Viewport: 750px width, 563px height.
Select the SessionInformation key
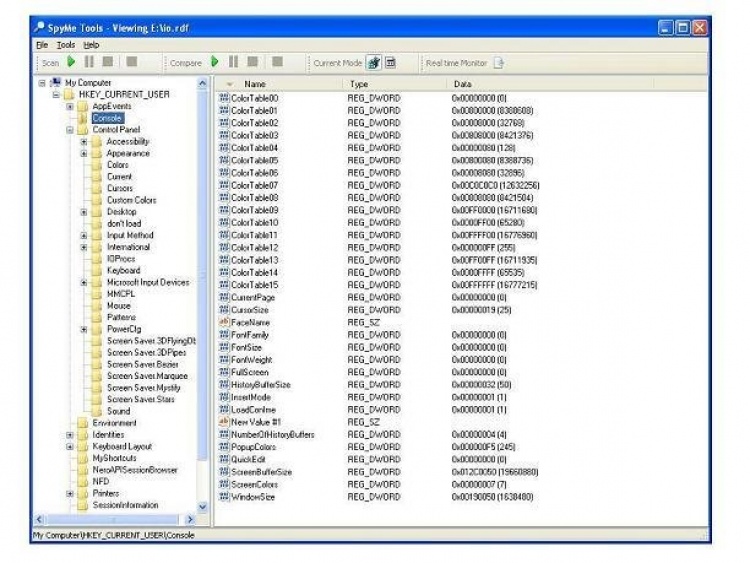[125, 505]
